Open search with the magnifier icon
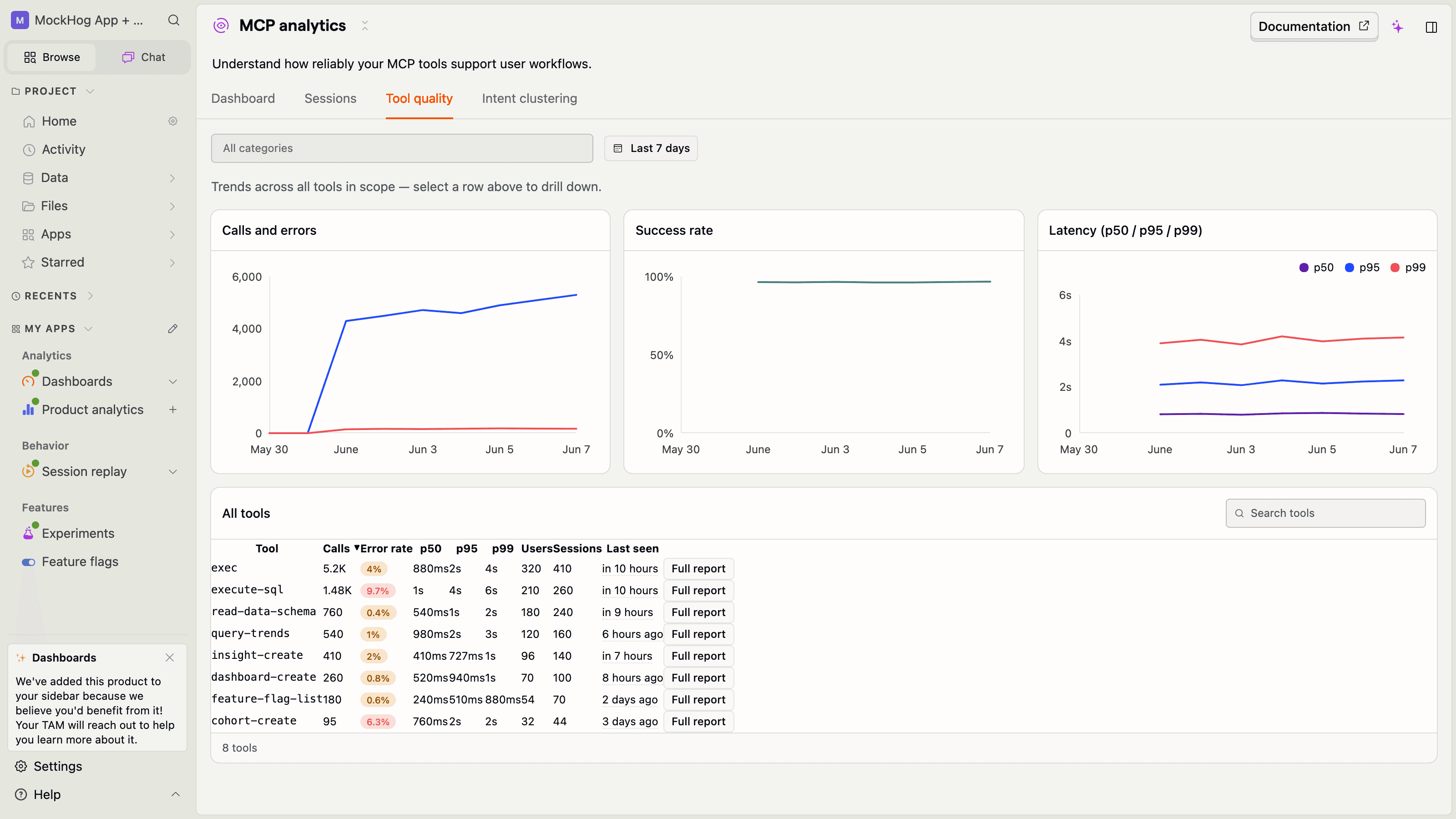Viewport: 1456px width, 819px height. point(173,20)
